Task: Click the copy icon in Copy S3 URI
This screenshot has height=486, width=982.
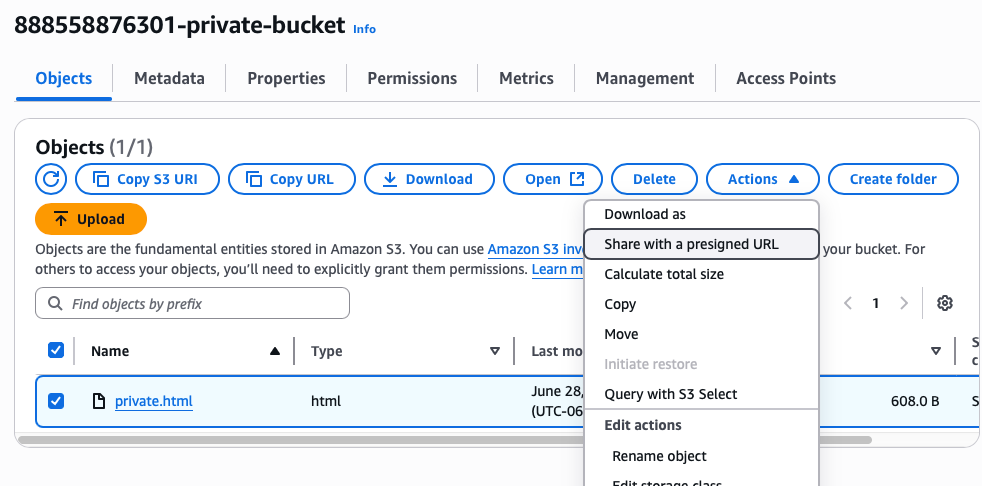Action: coord(101,179)
